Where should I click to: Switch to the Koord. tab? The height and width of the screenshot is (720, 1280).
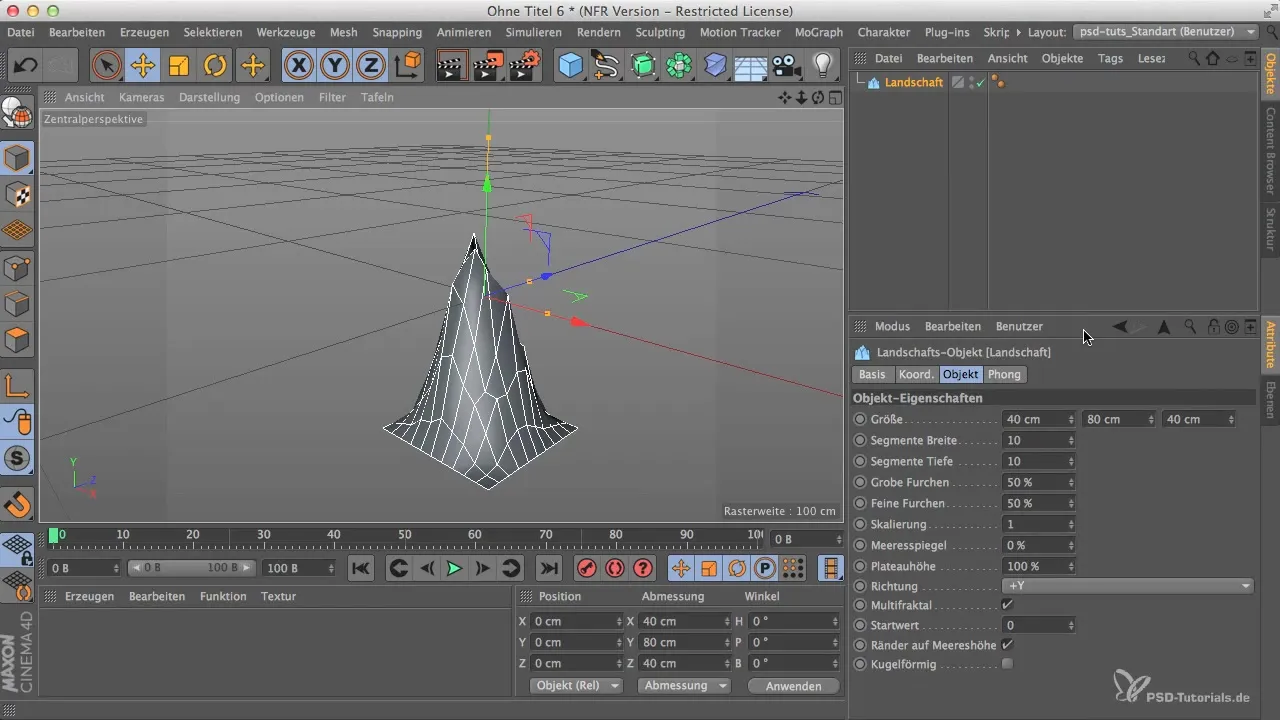pos(916,374)
